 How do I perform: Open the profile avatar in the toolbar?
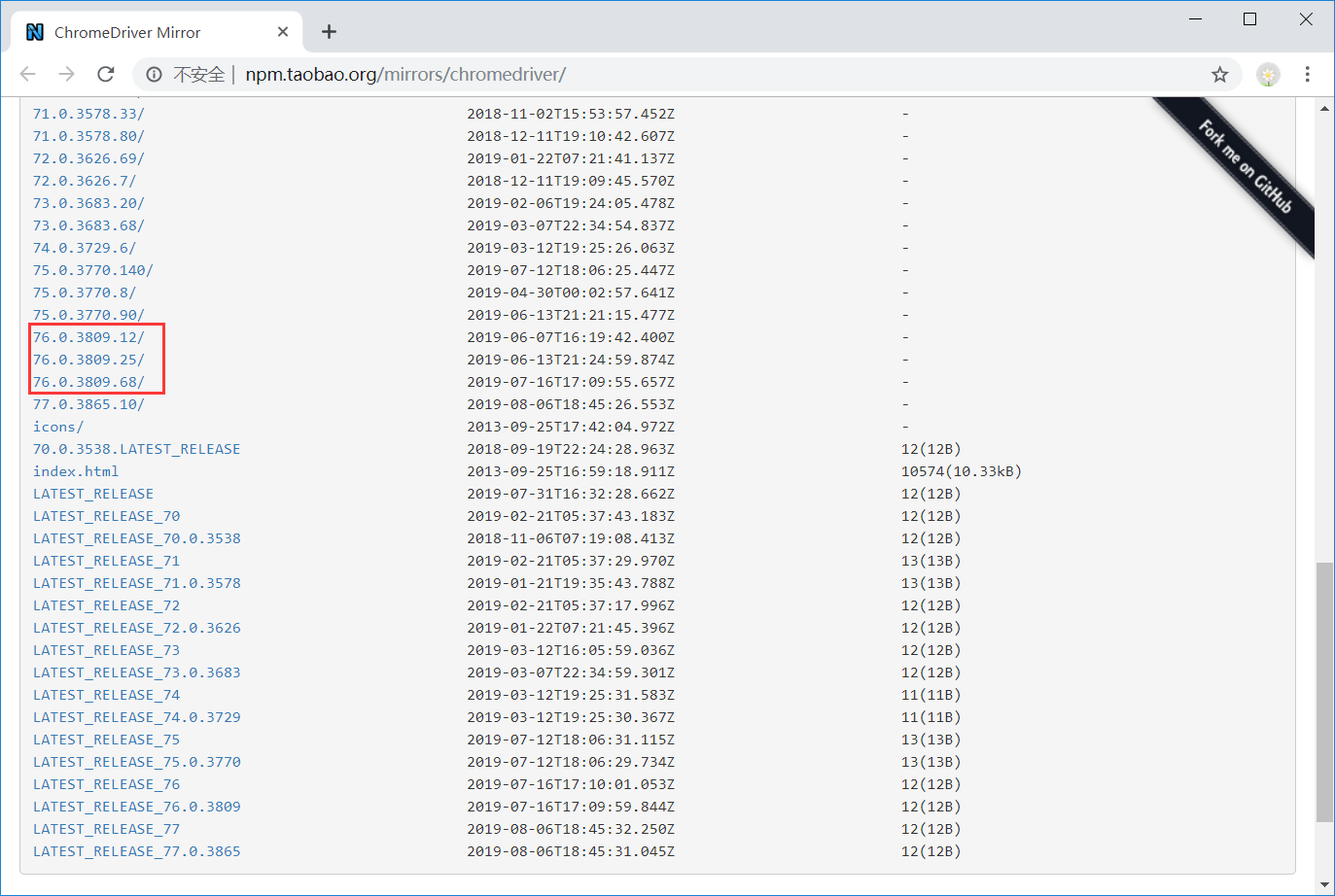[1268, 75]
